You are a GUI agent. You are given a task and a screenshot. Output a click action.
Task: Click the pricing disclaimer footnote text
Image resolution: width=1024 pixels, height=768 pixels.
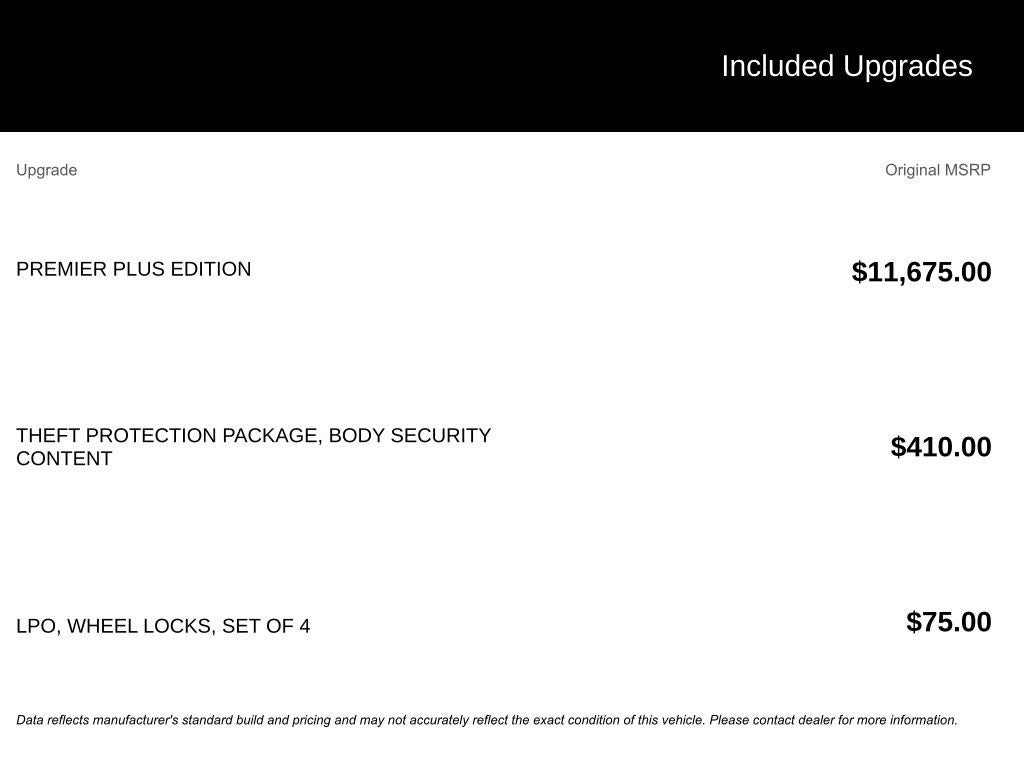(486, 720)
